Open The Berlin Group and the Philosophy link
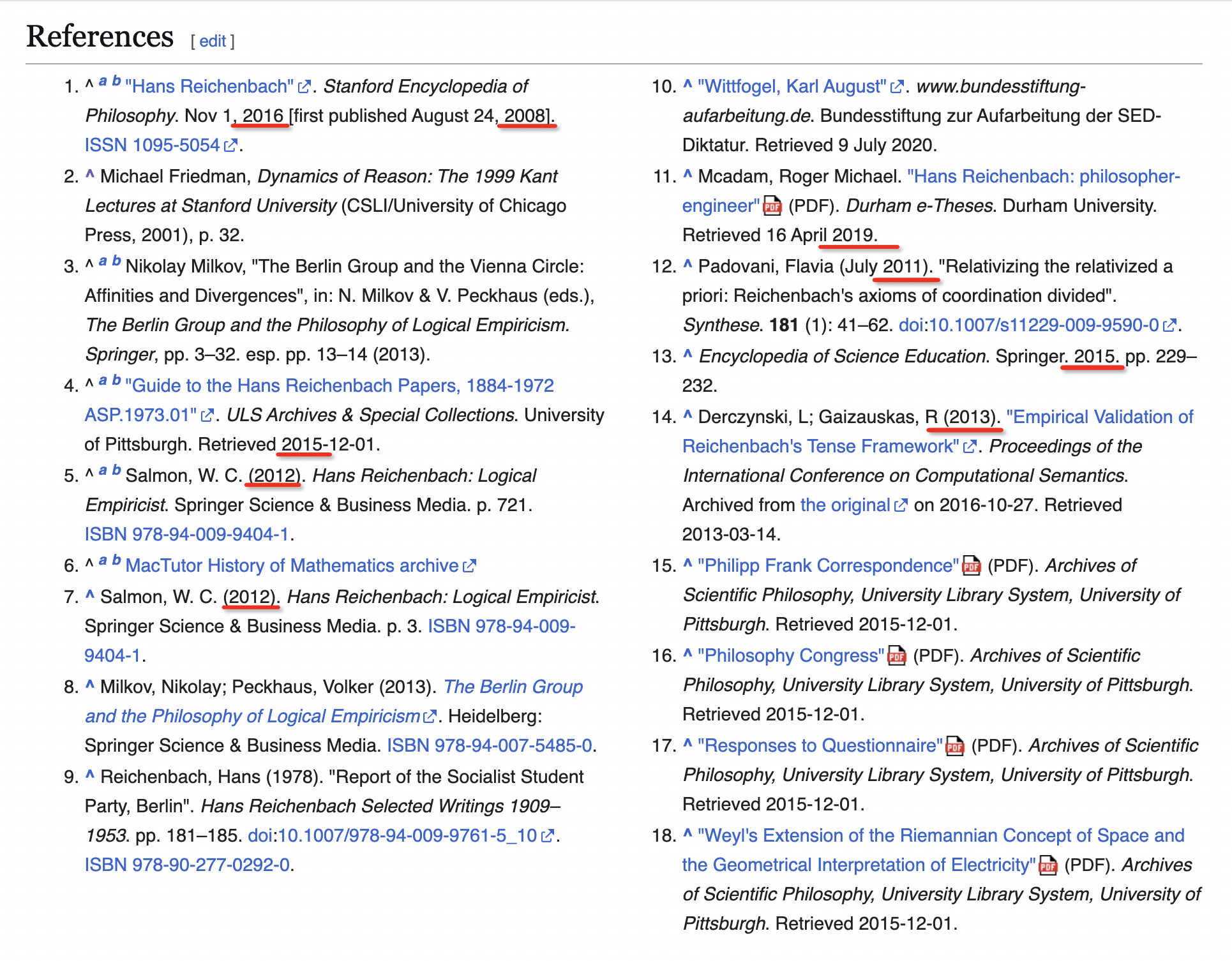 pyautogui.click(x=334, y=701)
